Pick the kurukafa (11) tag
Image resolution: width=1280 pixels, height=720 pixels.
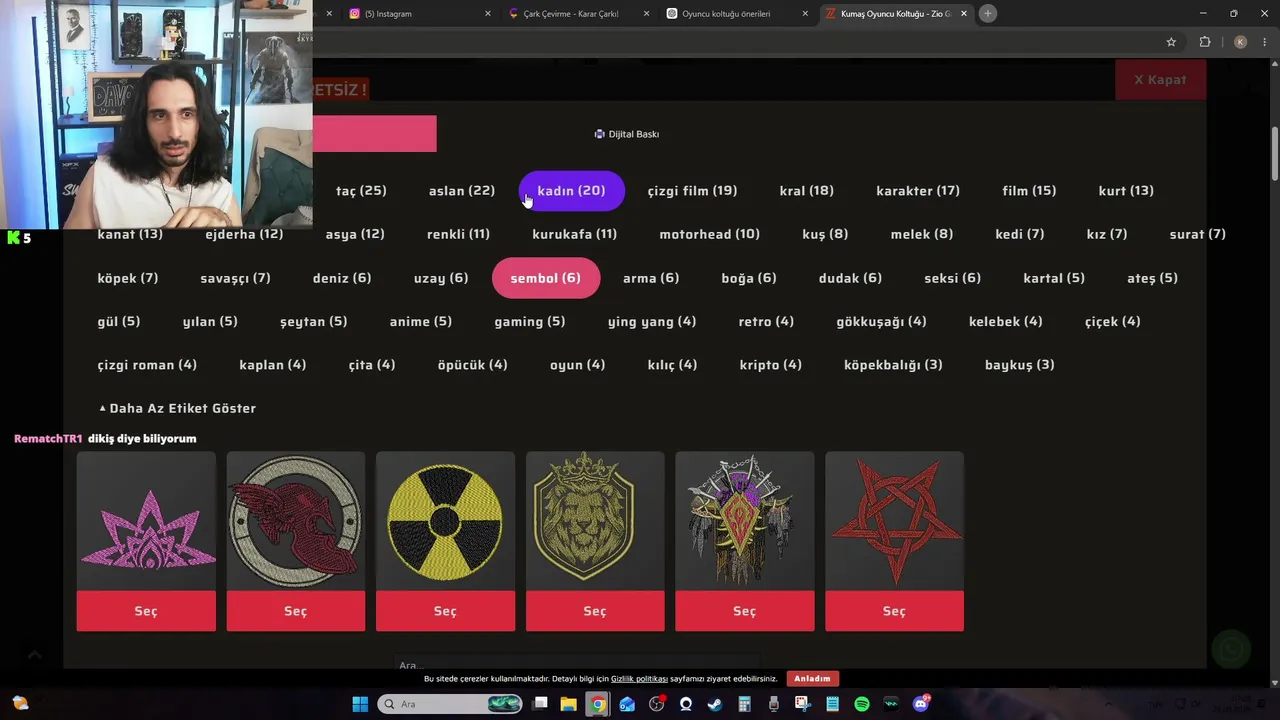[x=574, y=234]
